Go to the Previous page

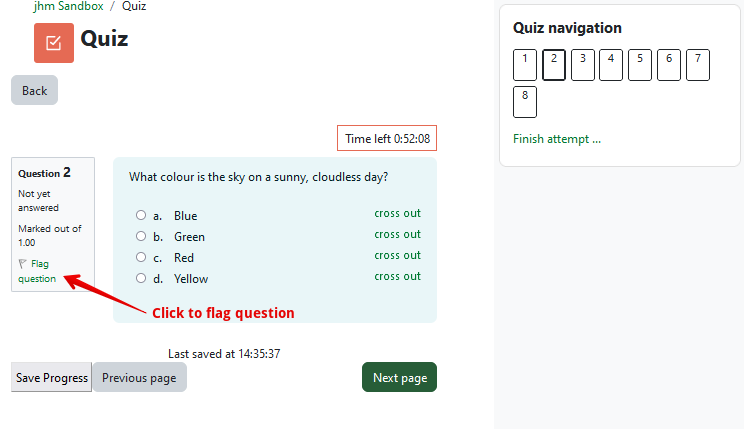pyautogui.click(x=140, y=377)
